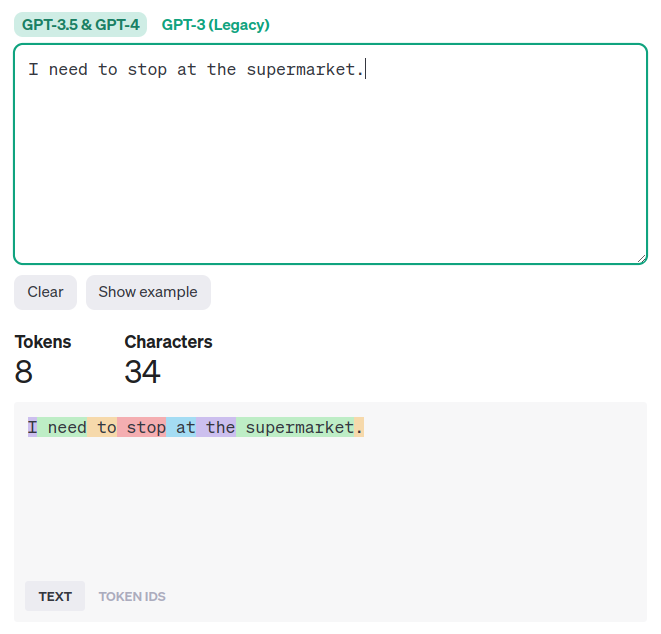The width and height of the screenshot is (661, 634).
Task: Click the Tokens label
Action: [x=43, y=342]
